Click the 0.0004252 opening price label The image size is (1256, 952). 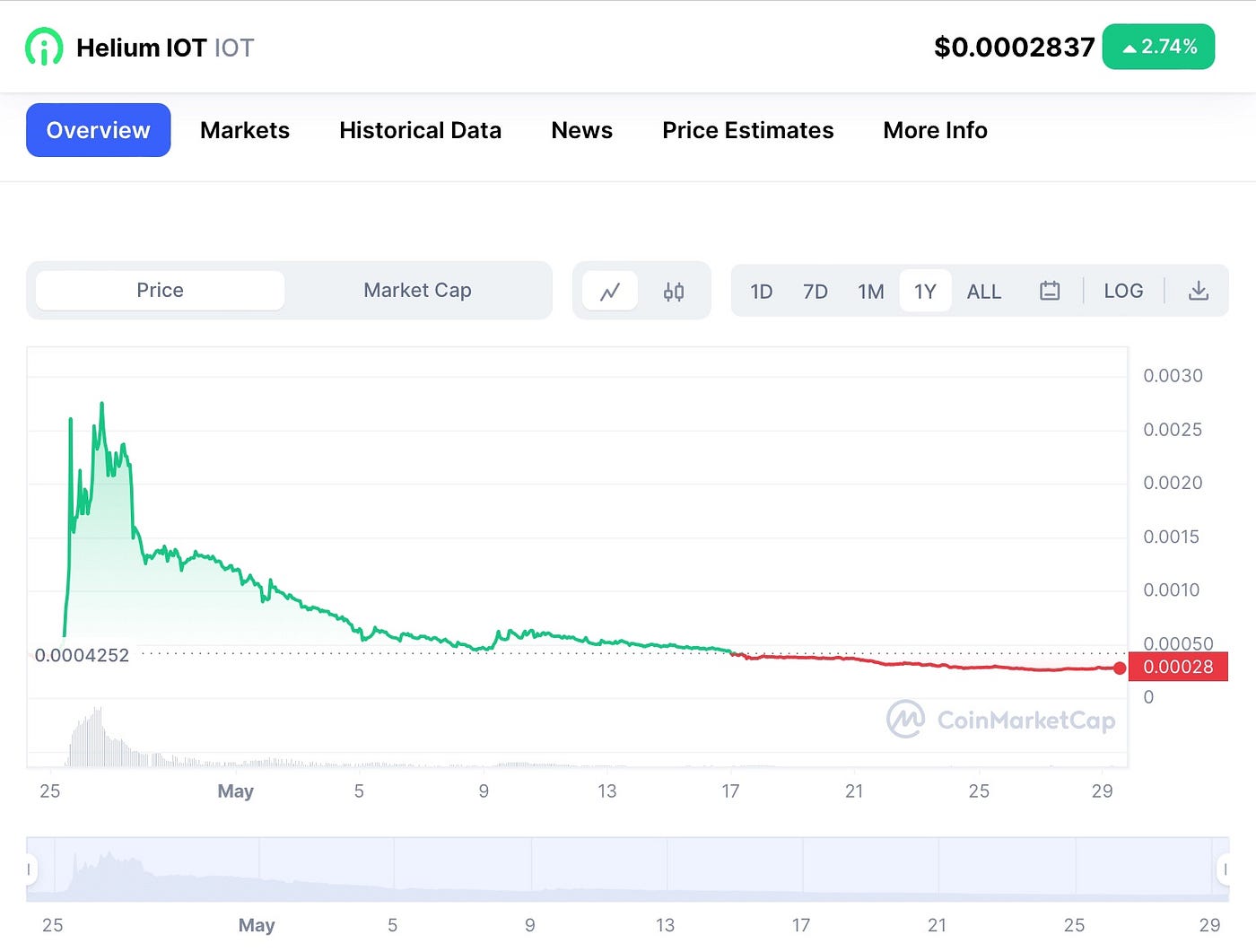pyautogui.click(x=82, y=656)
